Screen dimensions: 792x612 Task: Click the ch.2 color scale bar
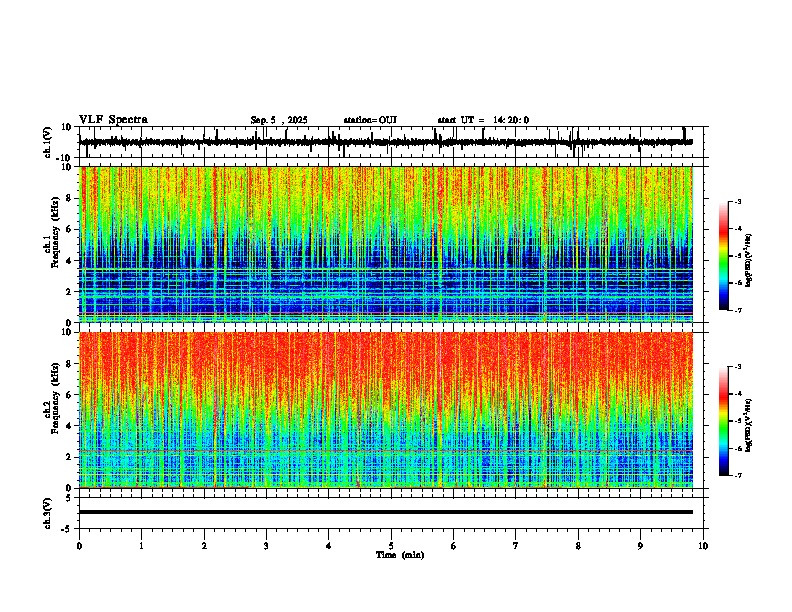723,421
